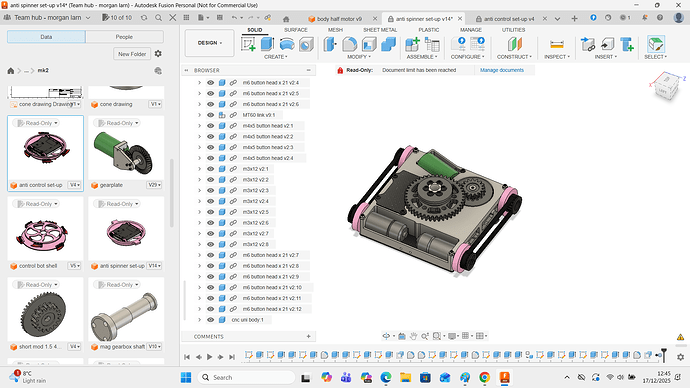This screenshot has width=690, height=388.
Task: Open the Manage documents link
Action: [502, 70]
